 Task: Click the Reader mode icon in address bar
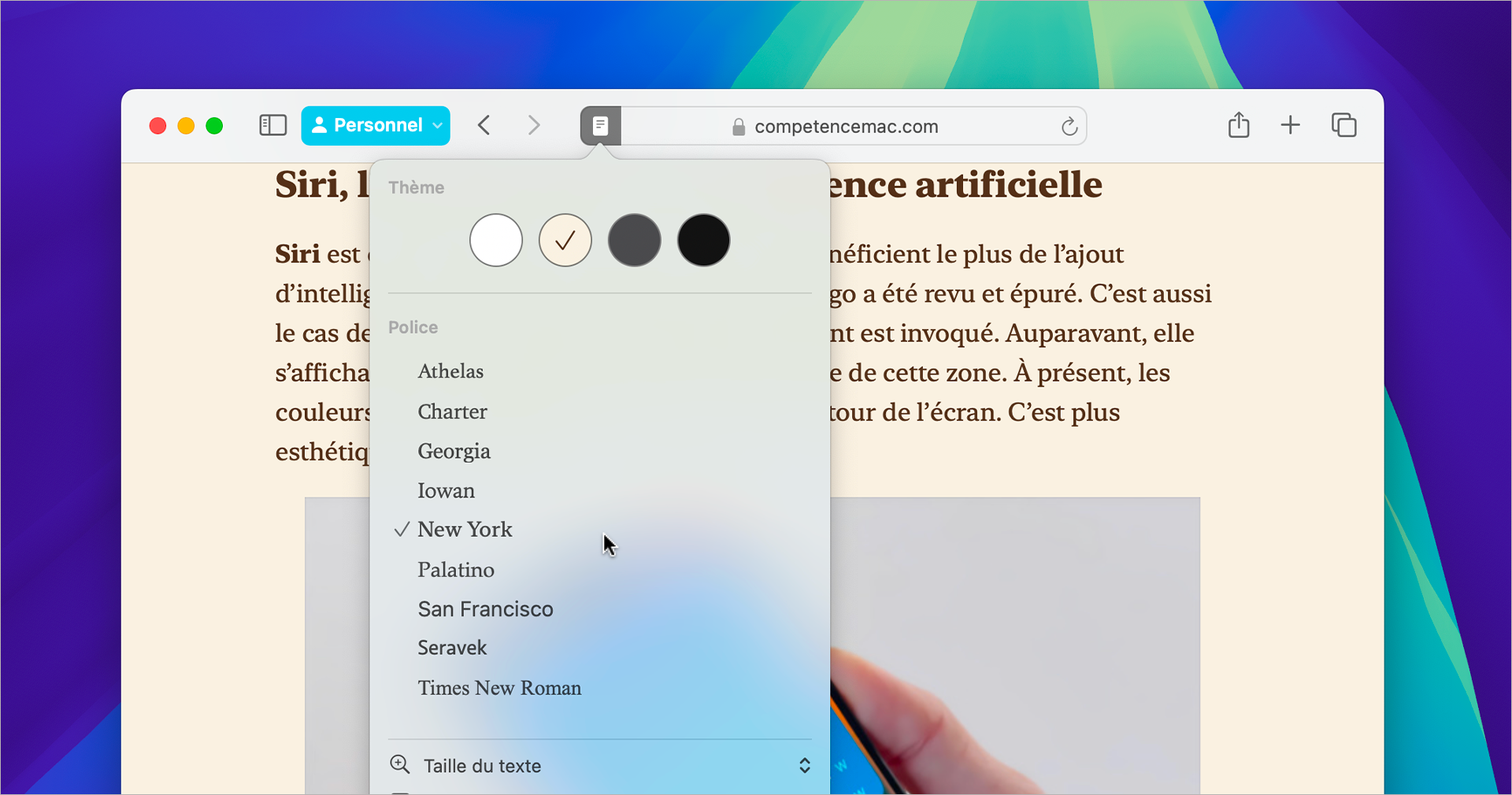point(600,126)
